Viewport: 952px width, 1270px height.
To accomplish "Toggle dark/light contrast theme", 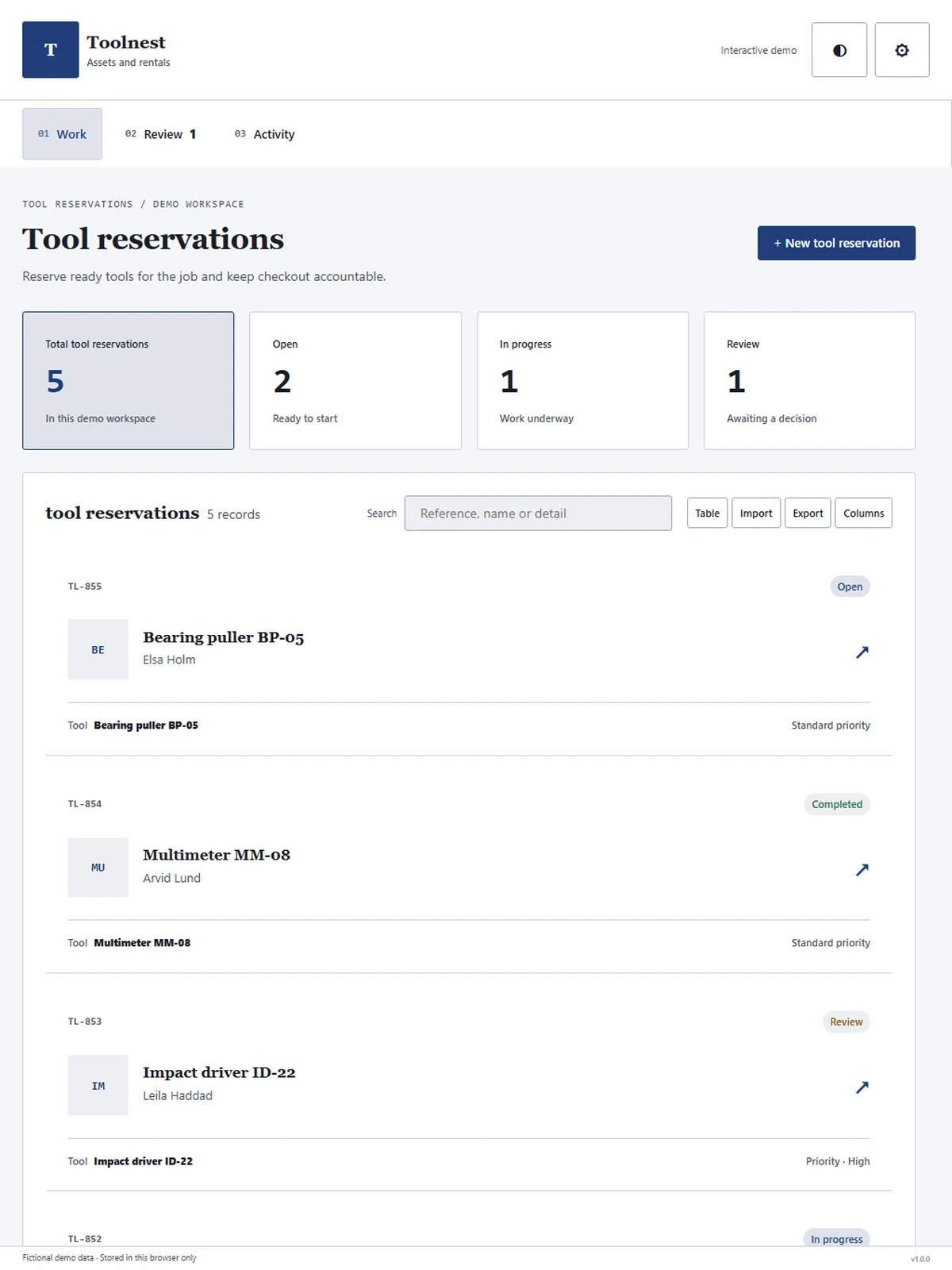I will [x=839, y=50].
